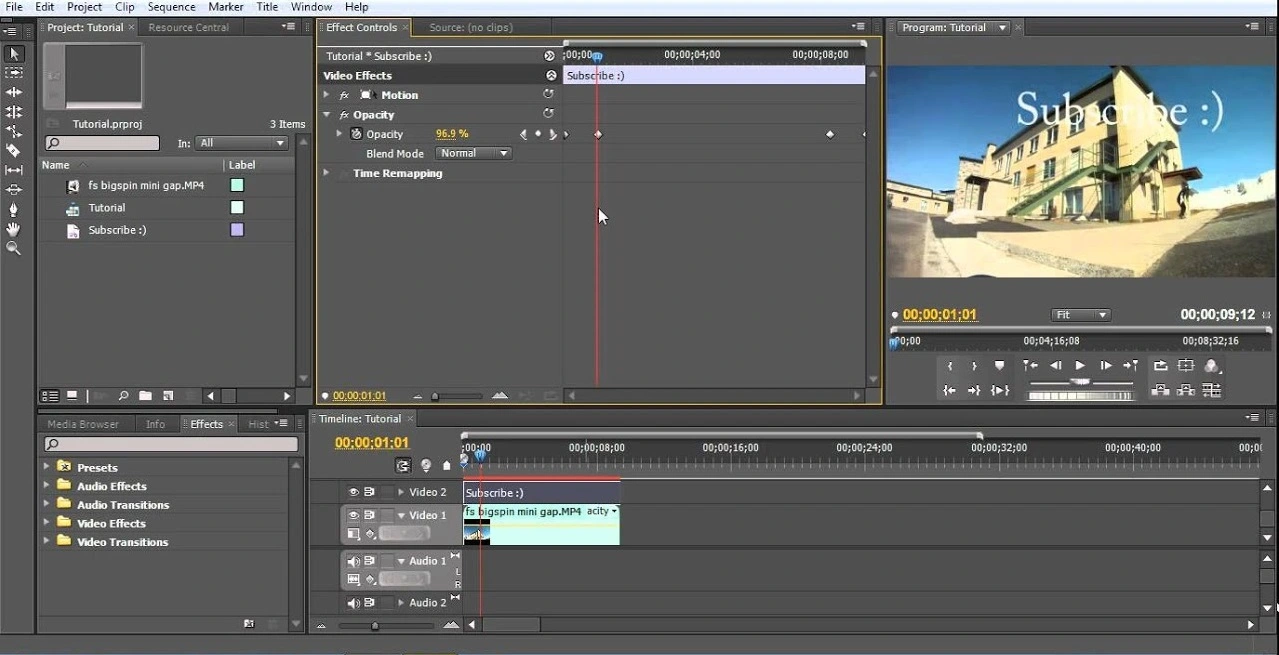
Task: Expand the Motion effect properties
Action: (x=326, y=95)
